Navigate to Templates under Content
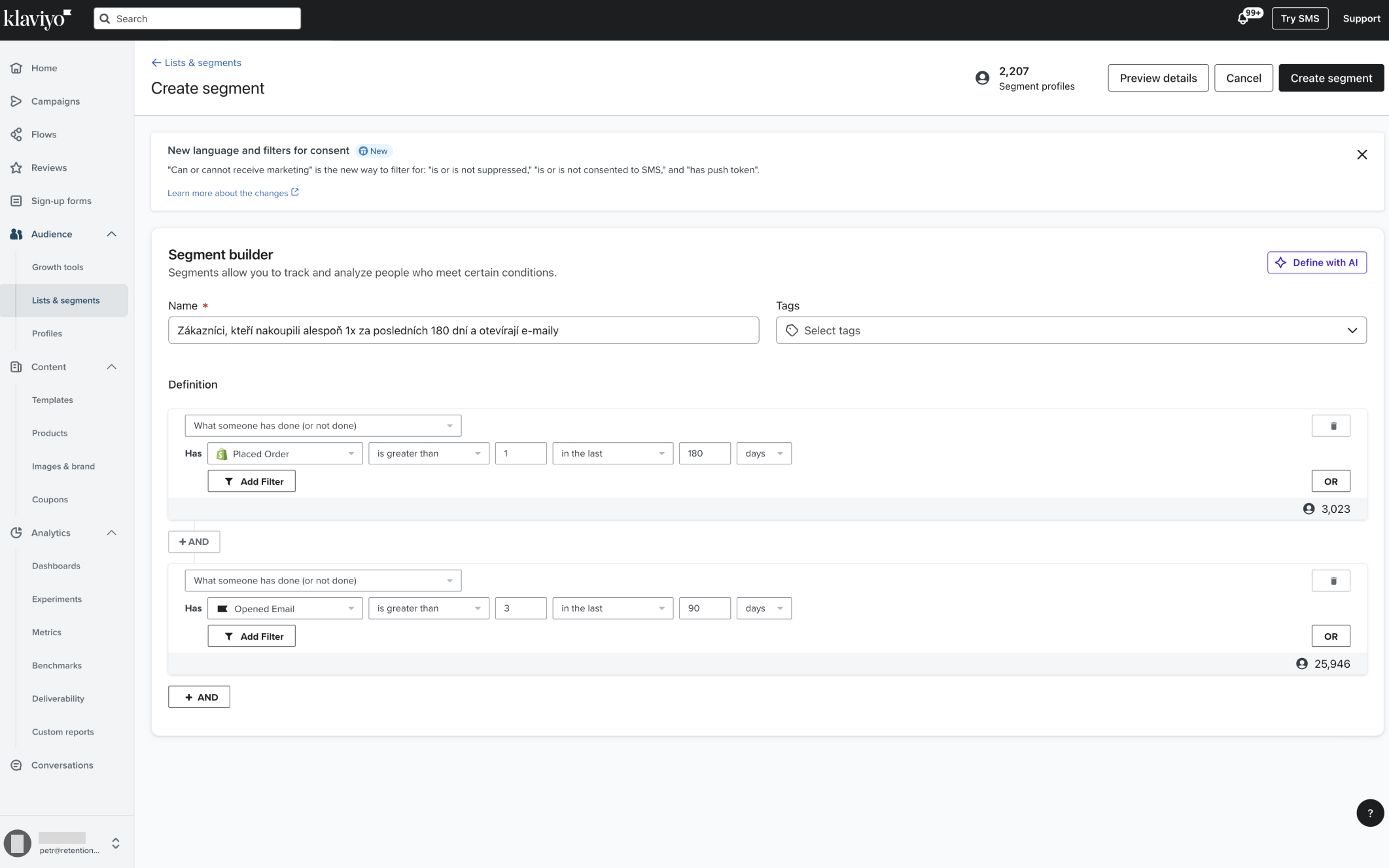The height and width of the screenshot is (868, 1389). pos(52,400)
